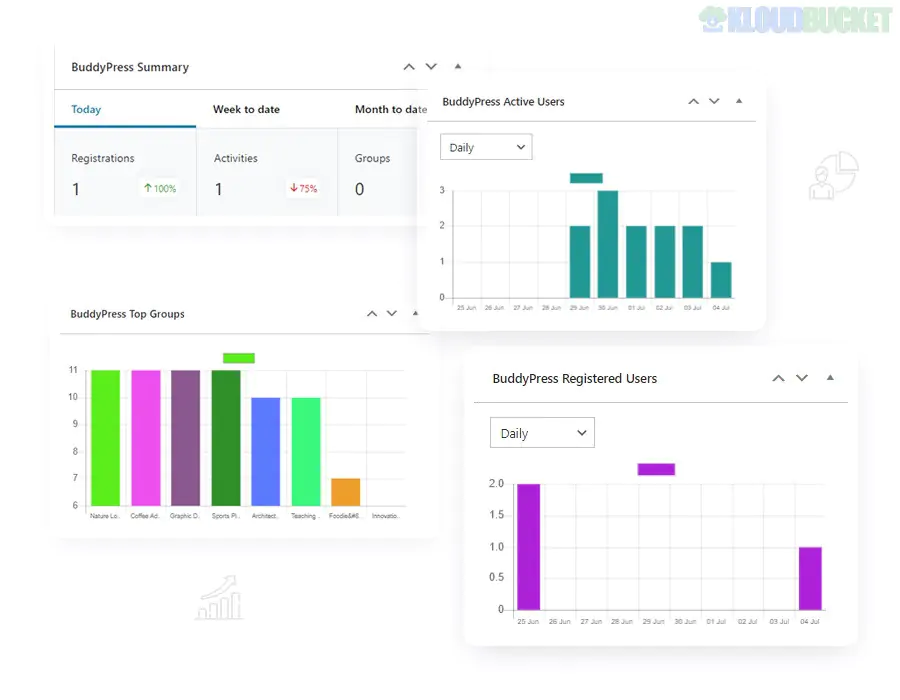Move the BuddyPress Registered Users widget up
The width and height of the screenshot is (900, 700).
pos(778,378)
